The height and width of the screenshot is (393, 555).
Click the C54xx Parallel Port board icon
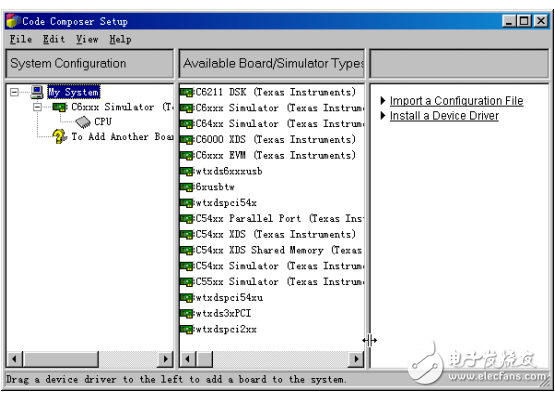point(187,219)
